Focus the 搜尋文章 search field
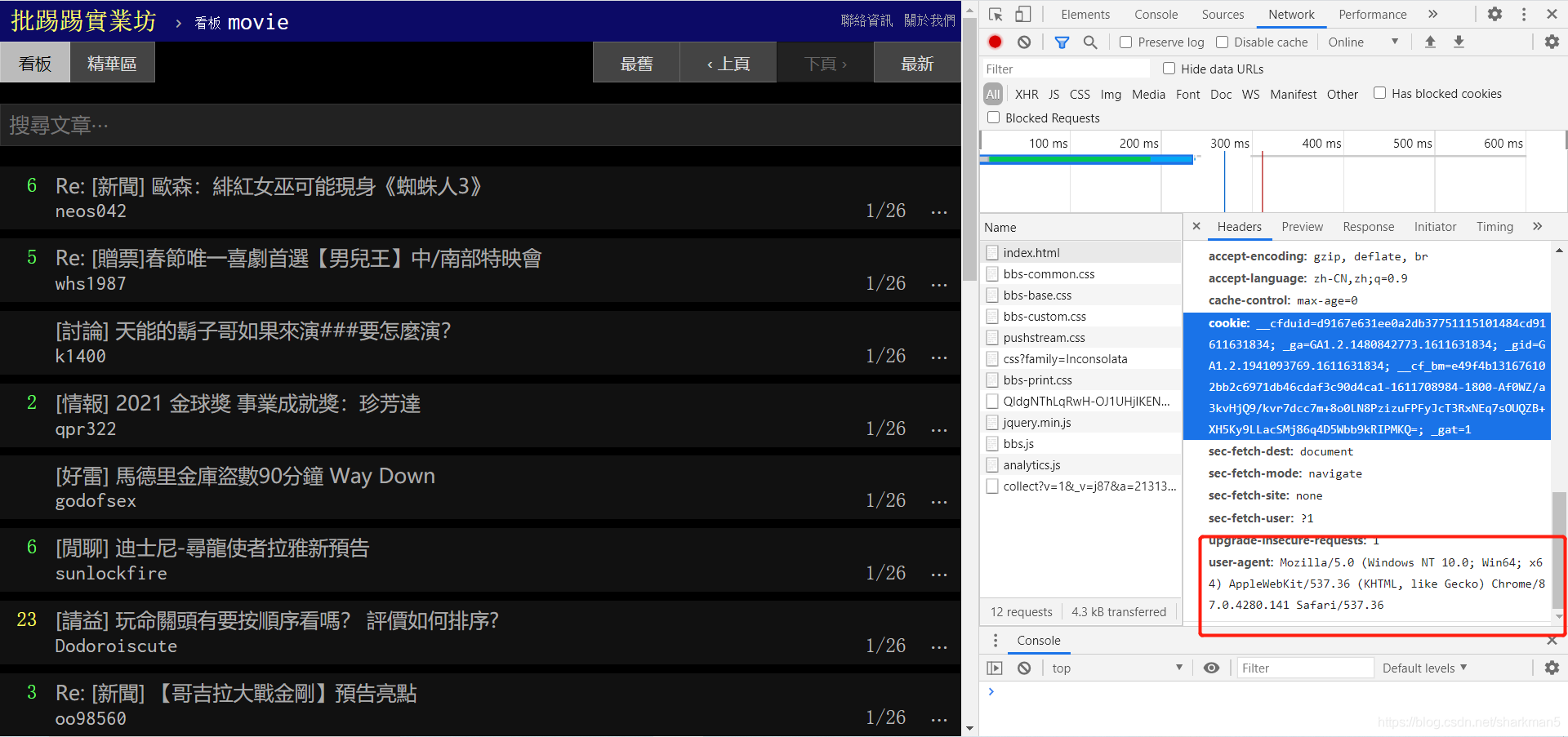The height and width of the screenshot is (737, 1568). click(x=480, y=125)
